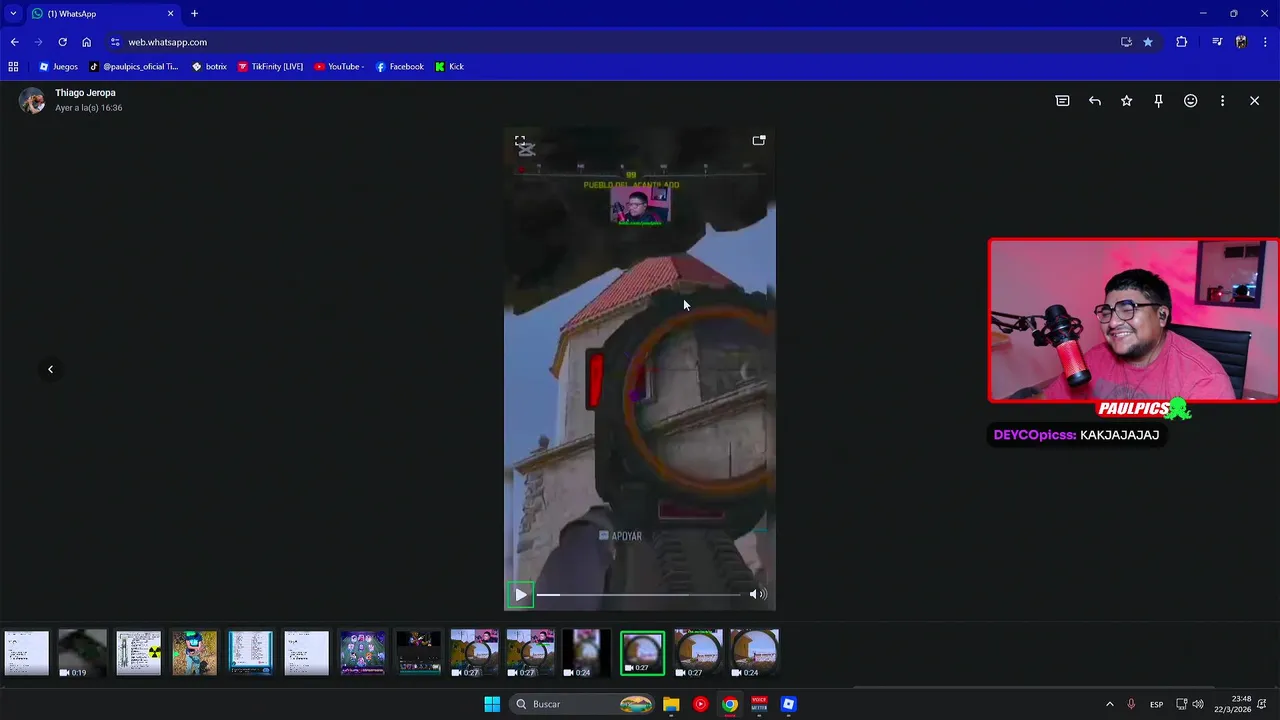Select the green-highlighted 0:27 video thumbnail

tap(642, 653)
